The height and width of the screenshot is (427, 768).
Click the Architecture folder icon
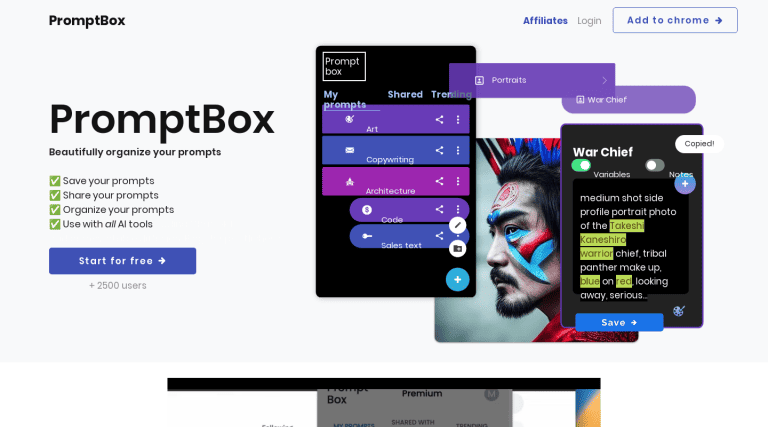(x=350, y=182)
